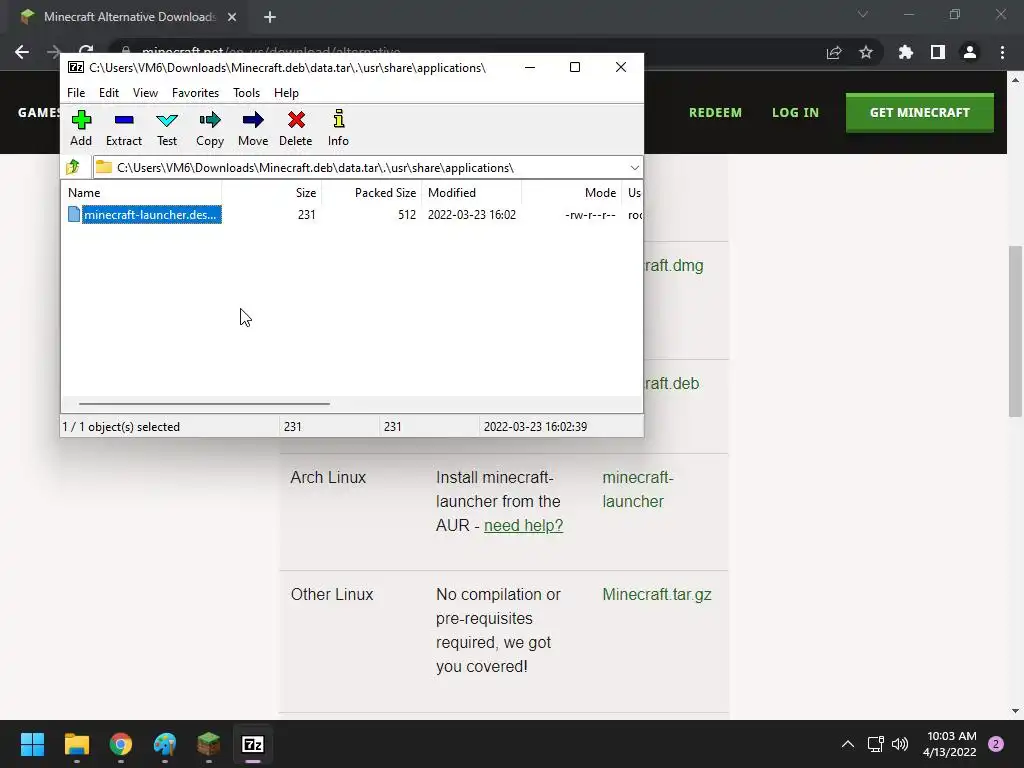The image size is (1024, 768).
Task: Open the minecraft-launcher AUR link
Action: (637, 489)
